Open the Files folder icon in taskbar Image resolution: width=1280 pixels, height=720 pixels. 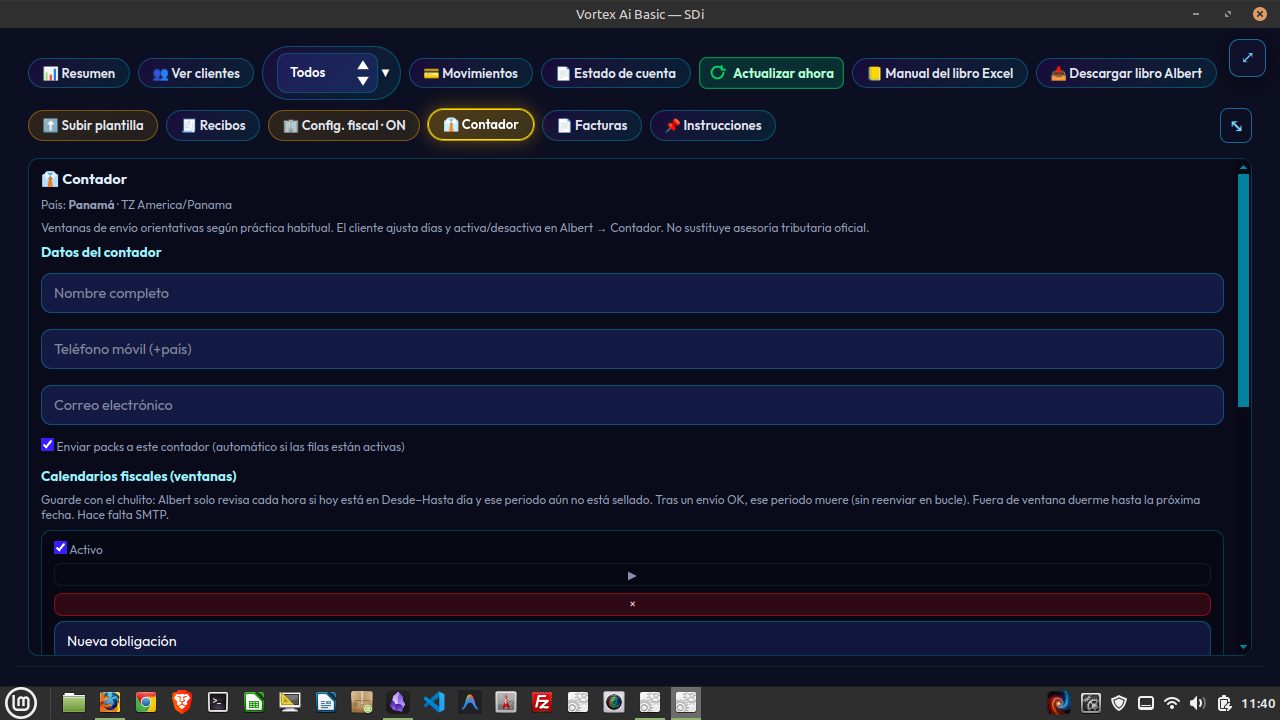tap(74, 702)
